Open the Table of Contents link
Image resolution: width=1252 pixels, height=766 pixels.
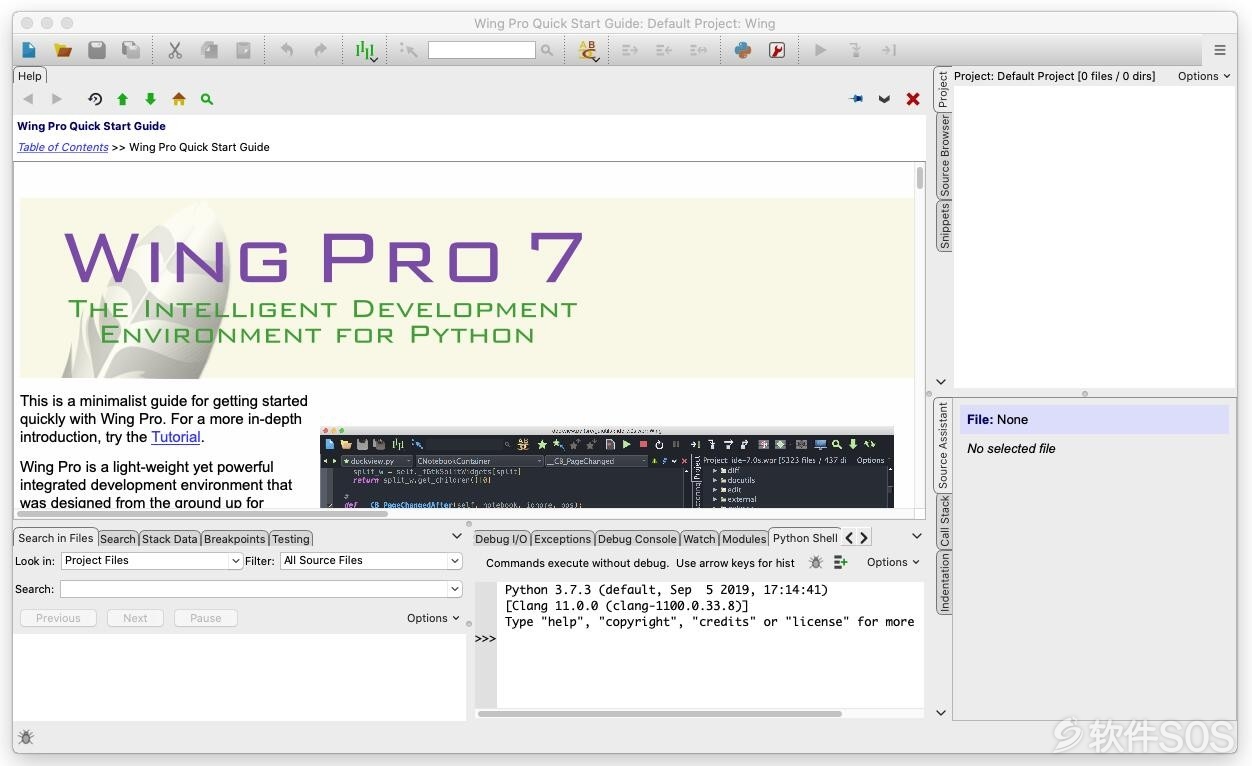63,147
